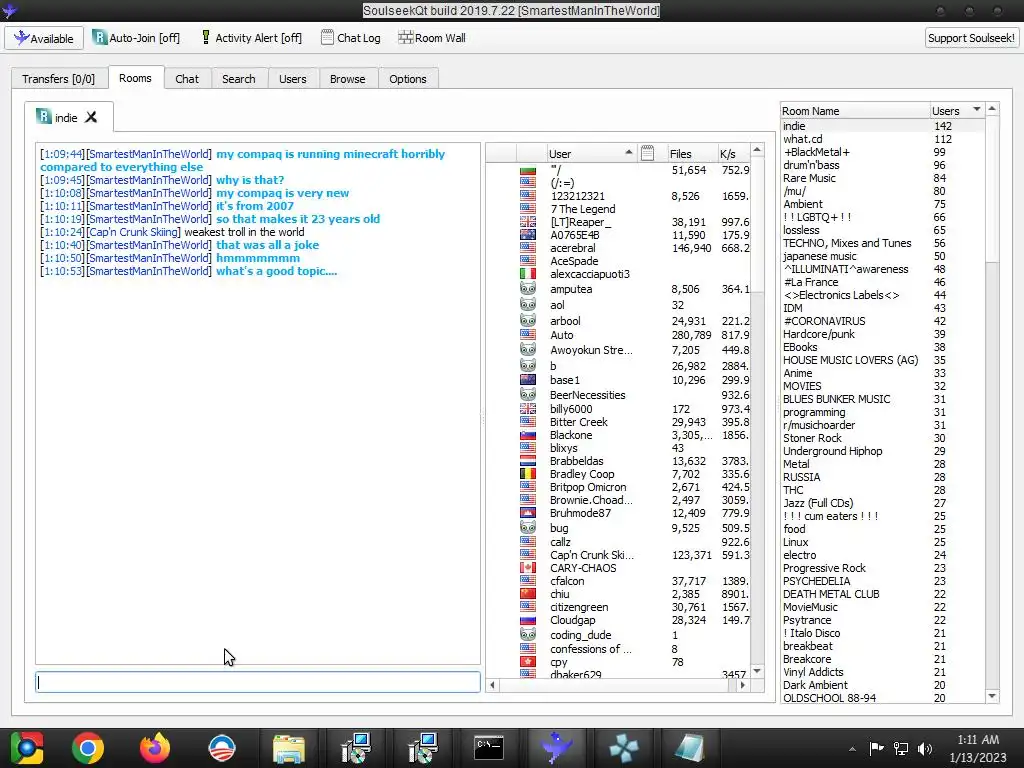Click the Available status button
This screenshot has width=1024, height=768.
click(x=44, y=38)
